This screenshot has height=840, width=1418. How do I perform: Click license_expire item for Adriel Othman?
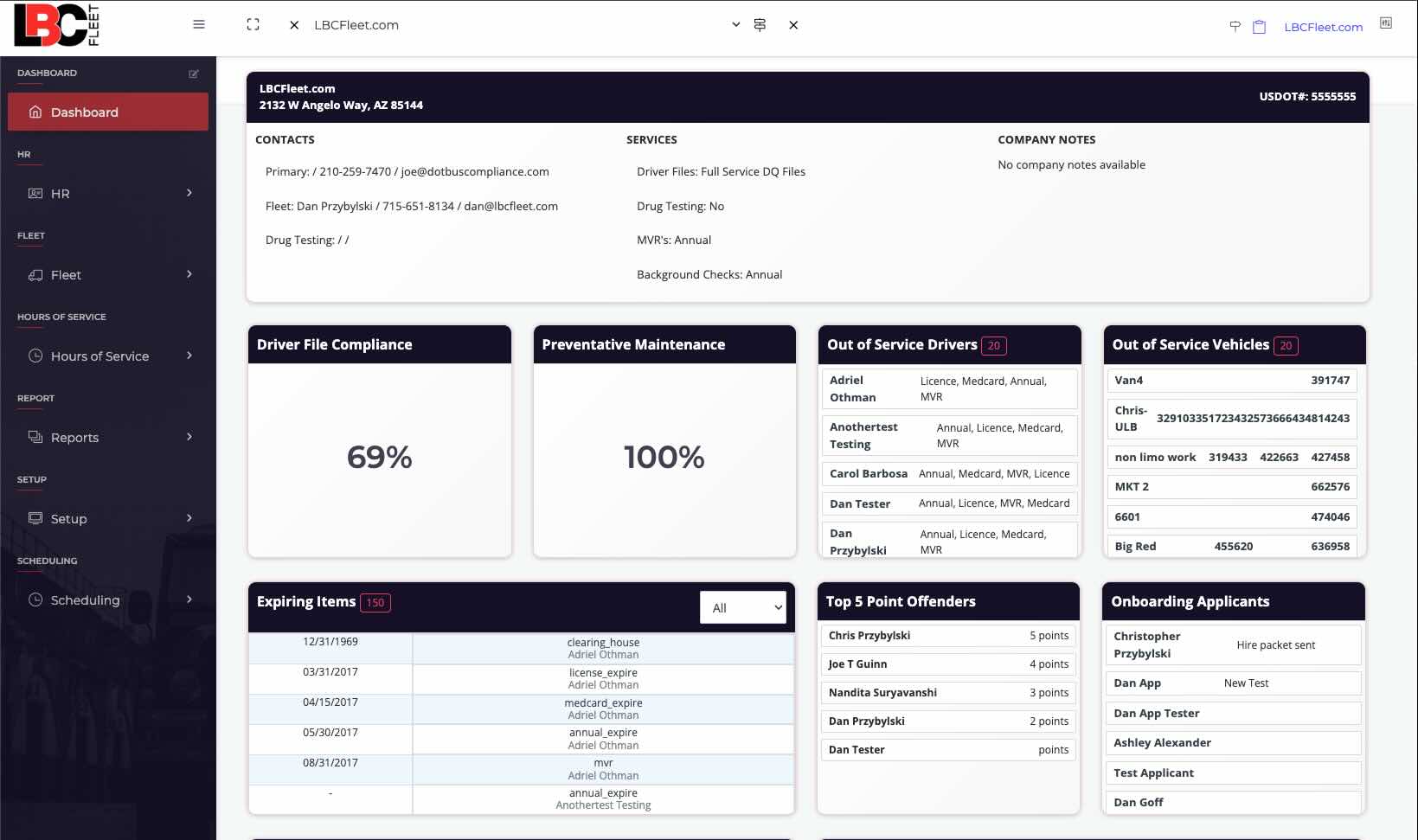(x=521, y=678)
